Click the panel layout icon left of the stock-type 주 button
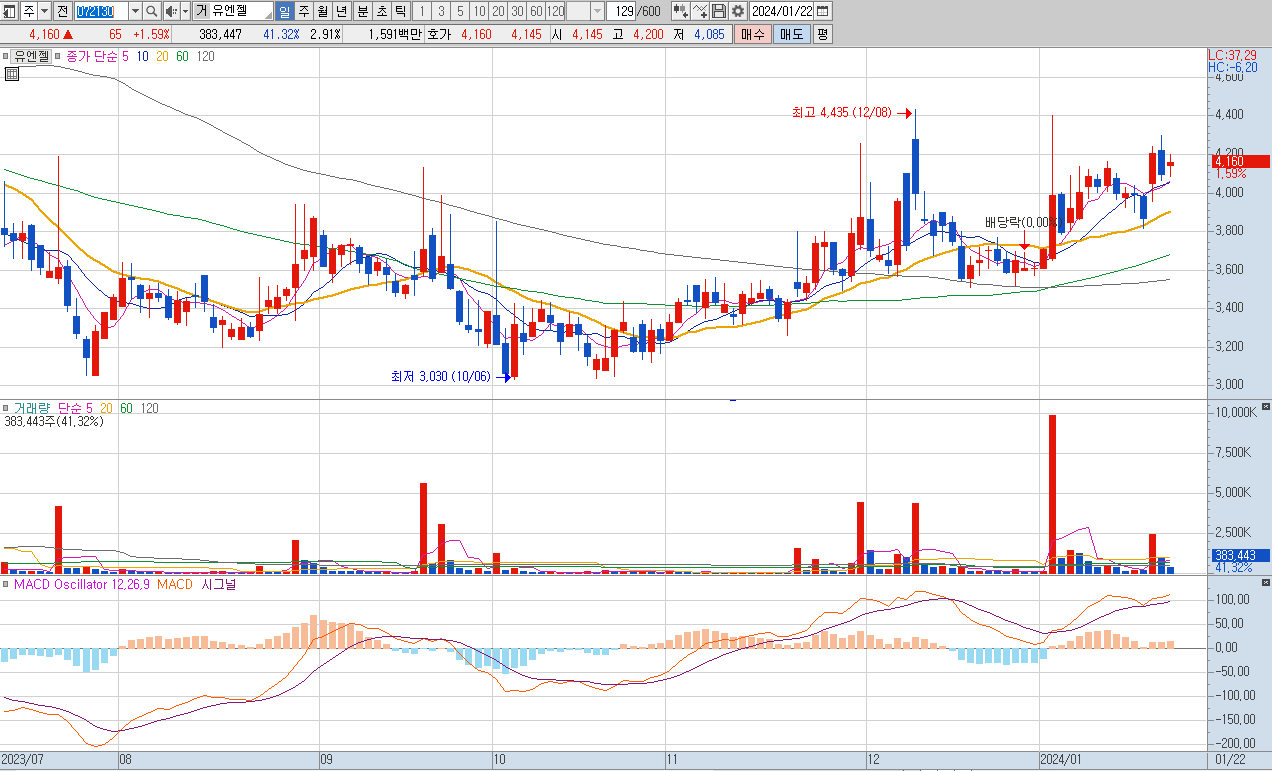 point(9,11)
